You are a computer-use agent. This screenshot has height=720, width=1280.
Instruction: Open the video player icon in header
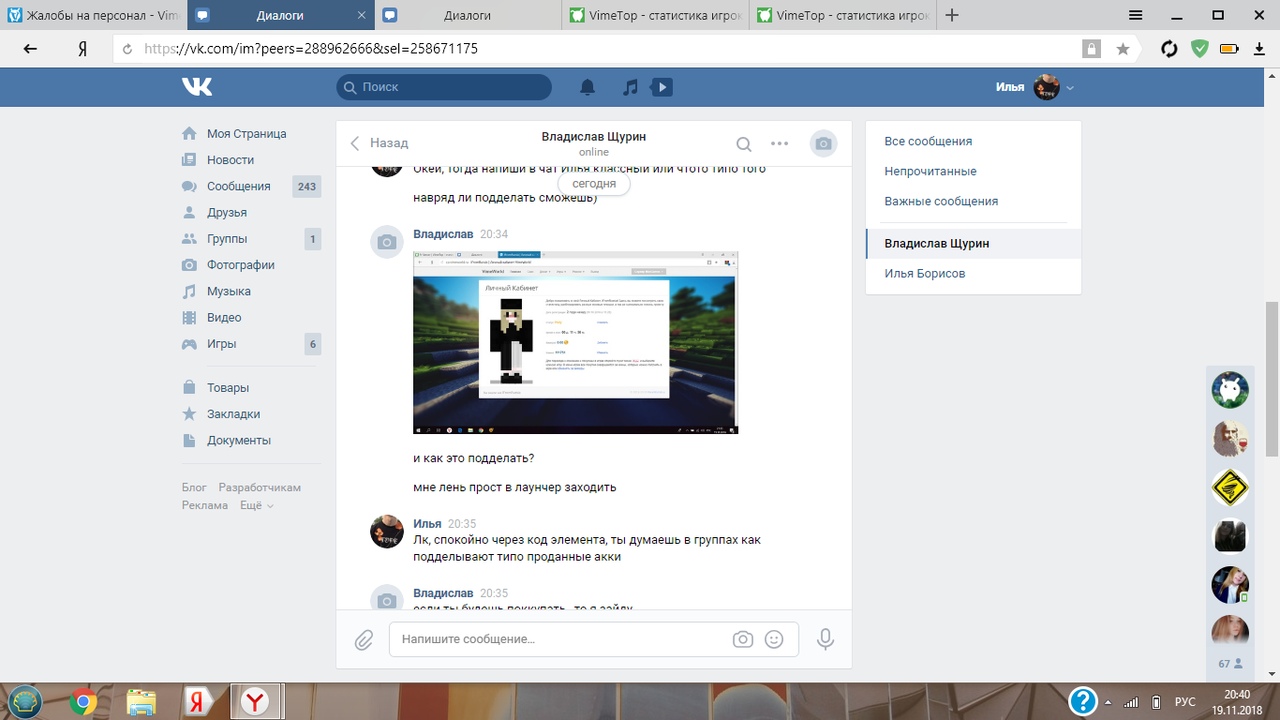pos(660,87)
